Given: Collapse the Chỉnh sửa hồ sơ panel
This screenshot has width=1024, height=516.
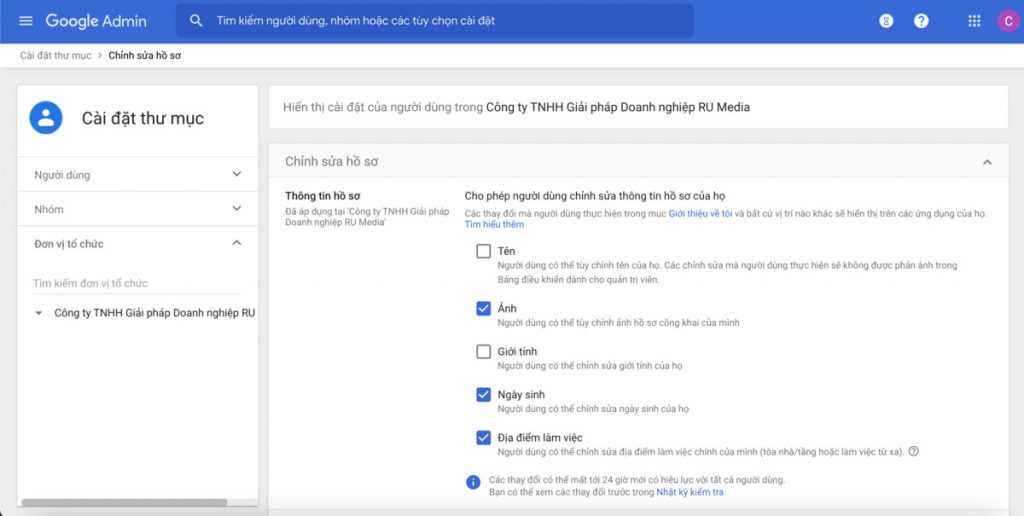Looking at the screenshot, I should pyautogui.click(x=987, y=162).
